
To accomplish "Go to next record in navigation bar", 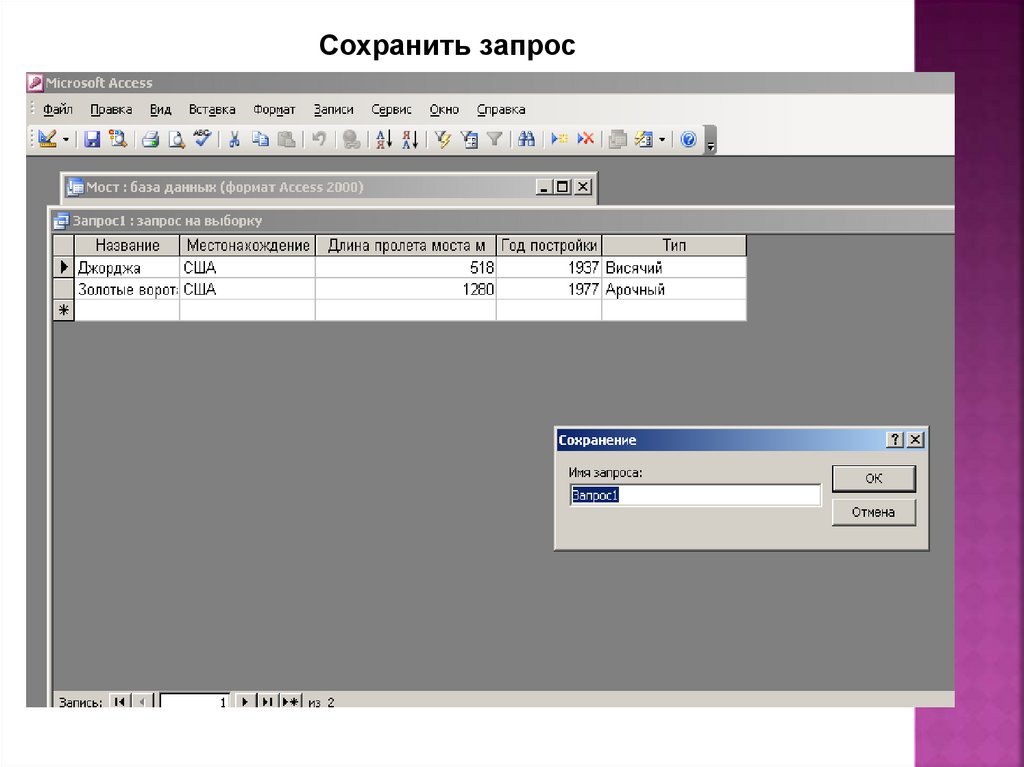I will click(245, 702).
